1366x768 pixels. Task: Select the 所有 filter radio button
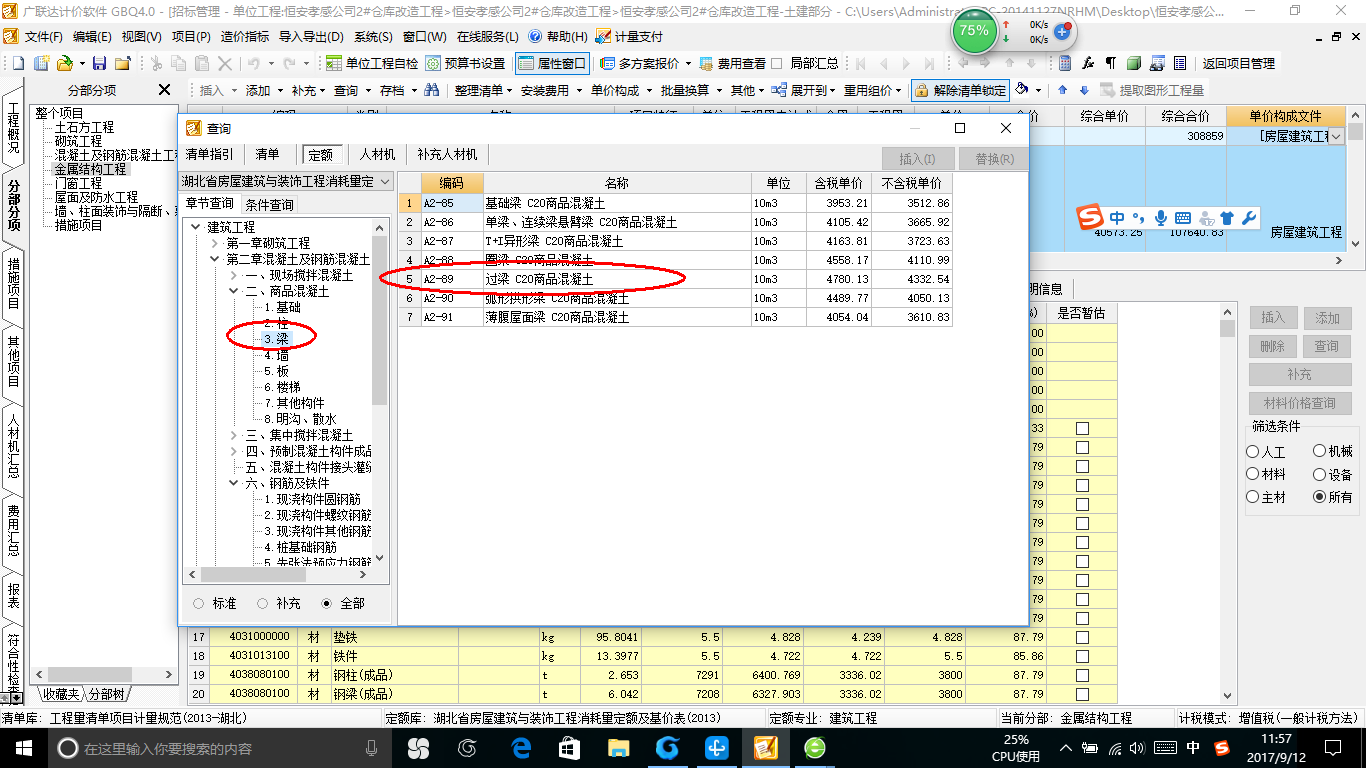point(1319,497)
